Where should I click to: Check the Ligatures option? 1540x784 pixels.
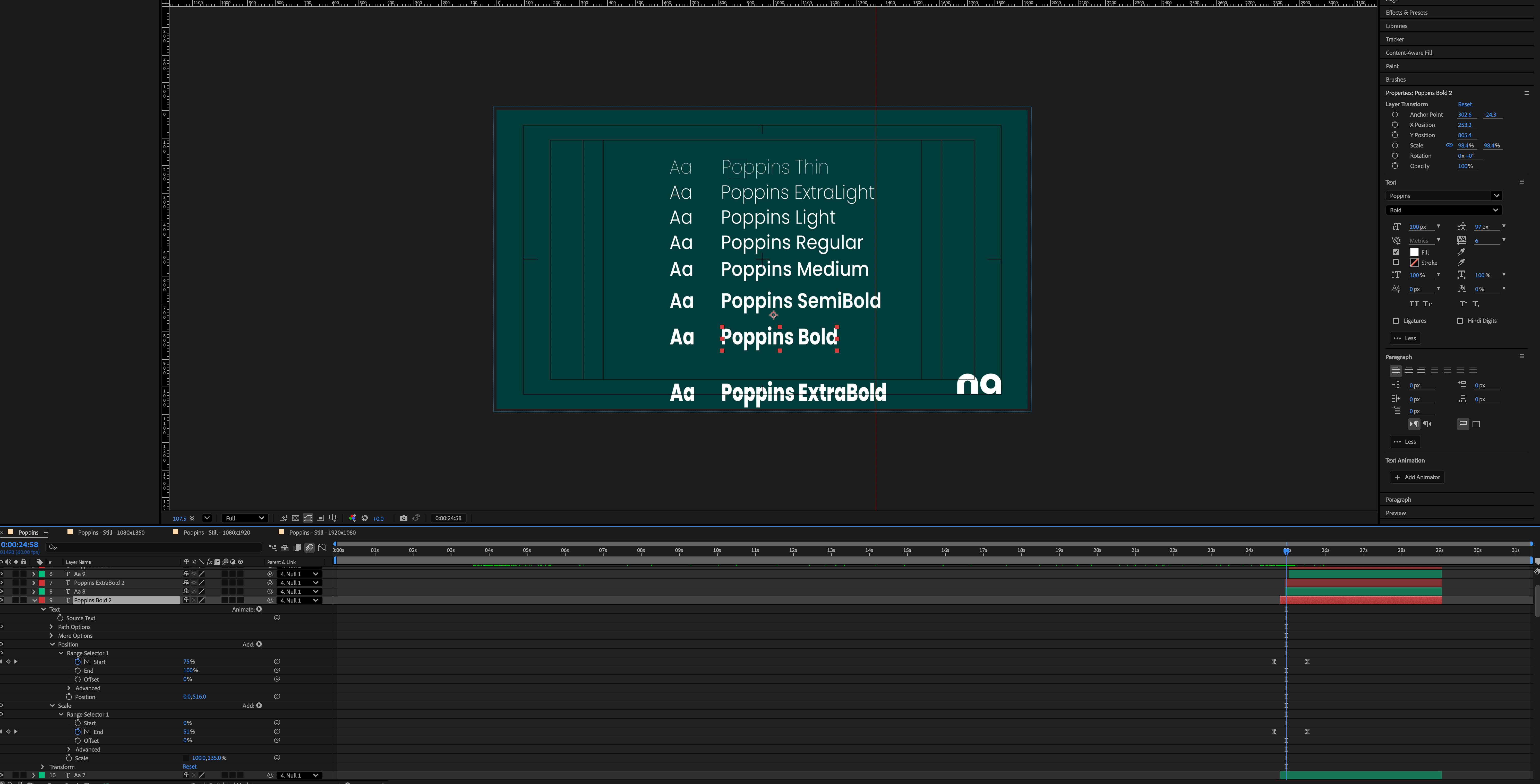coord(1396,321)
